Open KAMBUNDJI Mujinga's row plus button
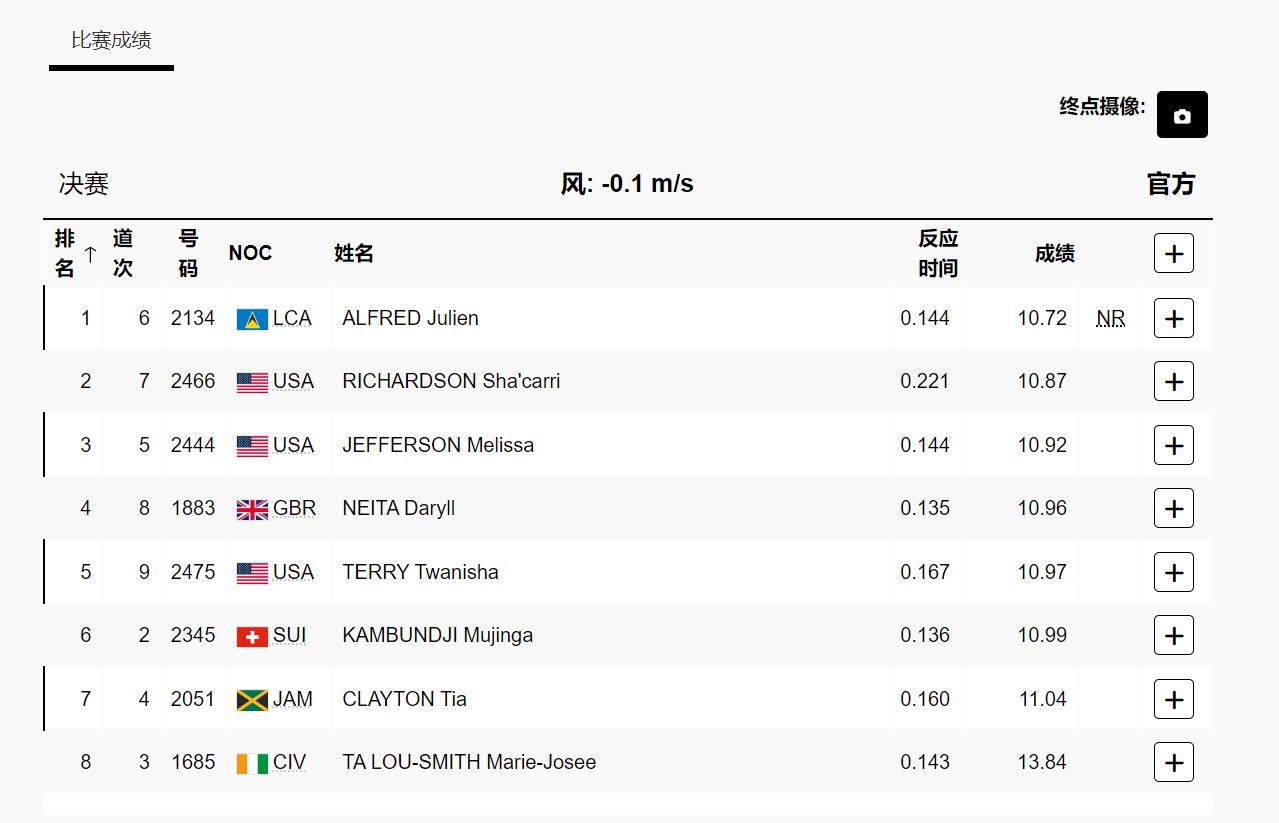1279x823 pixels. click(x=1173, y=636)
